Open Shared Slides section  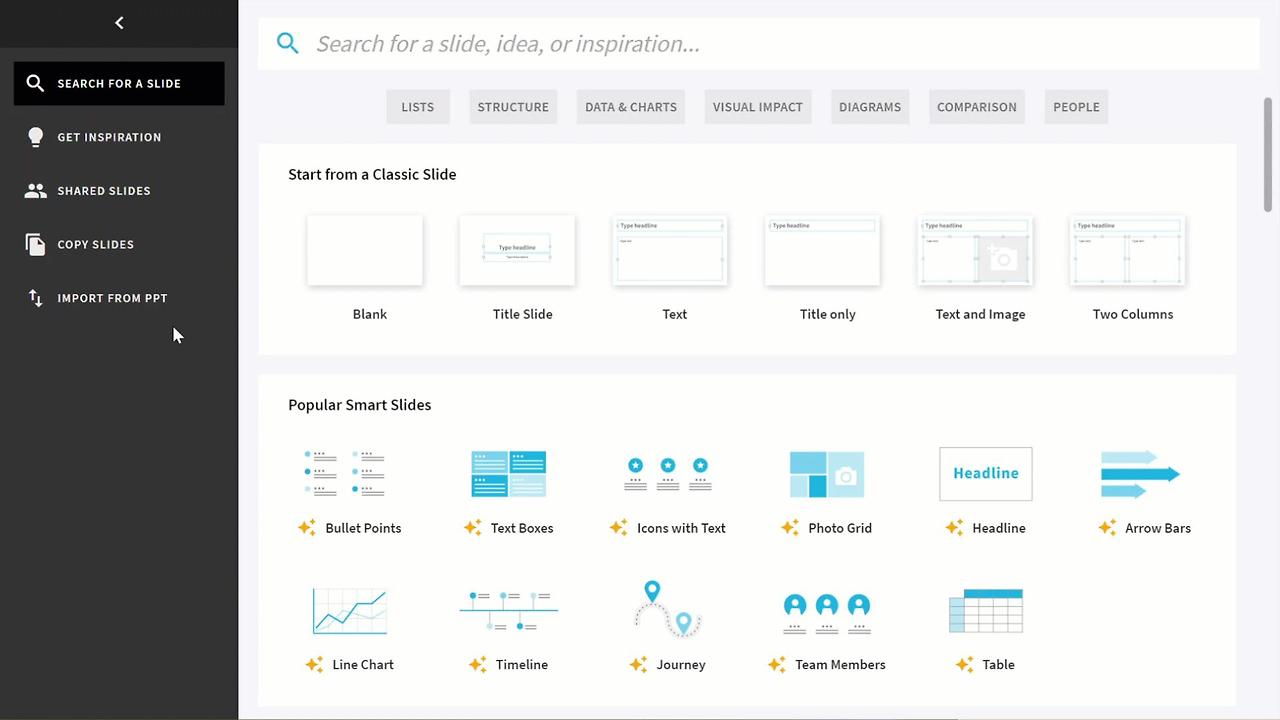tap(119, 191)
